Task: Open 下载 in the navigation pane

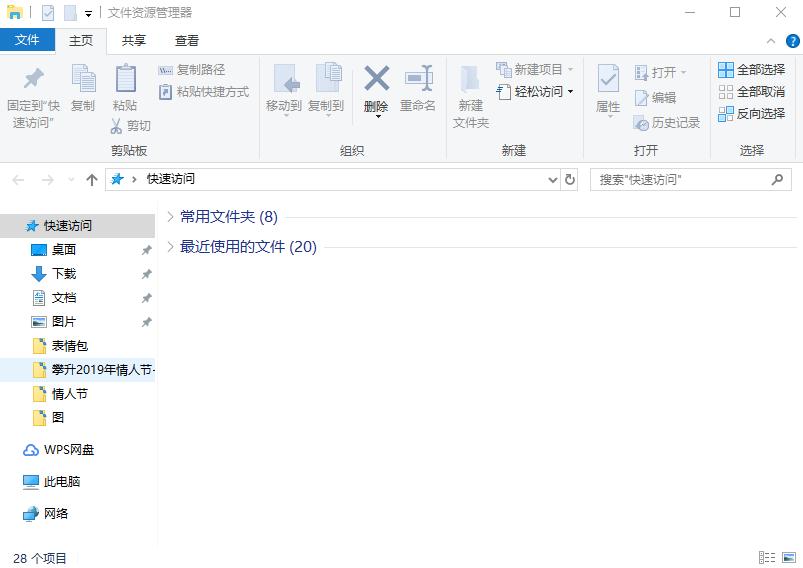Action: (77, 274)
